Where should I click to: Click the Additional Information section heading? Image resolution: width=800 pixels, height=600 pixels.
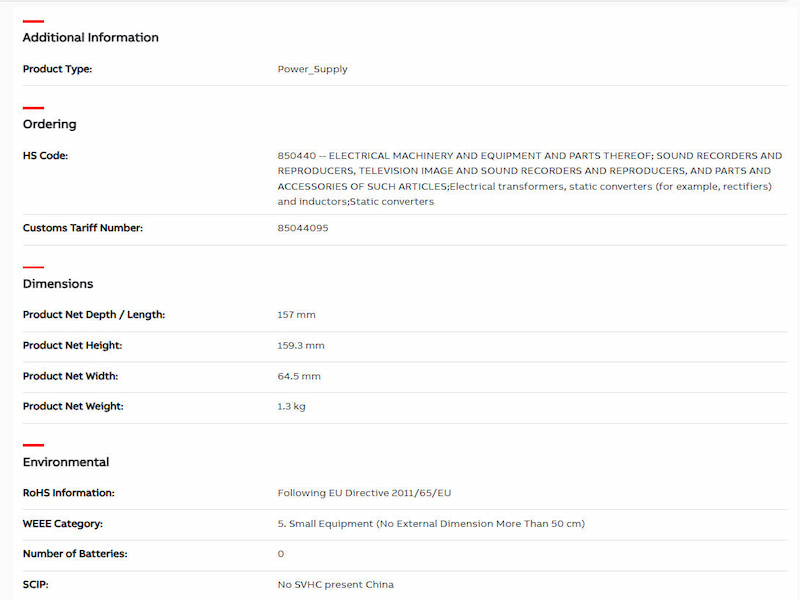click(x=90, y=38)
